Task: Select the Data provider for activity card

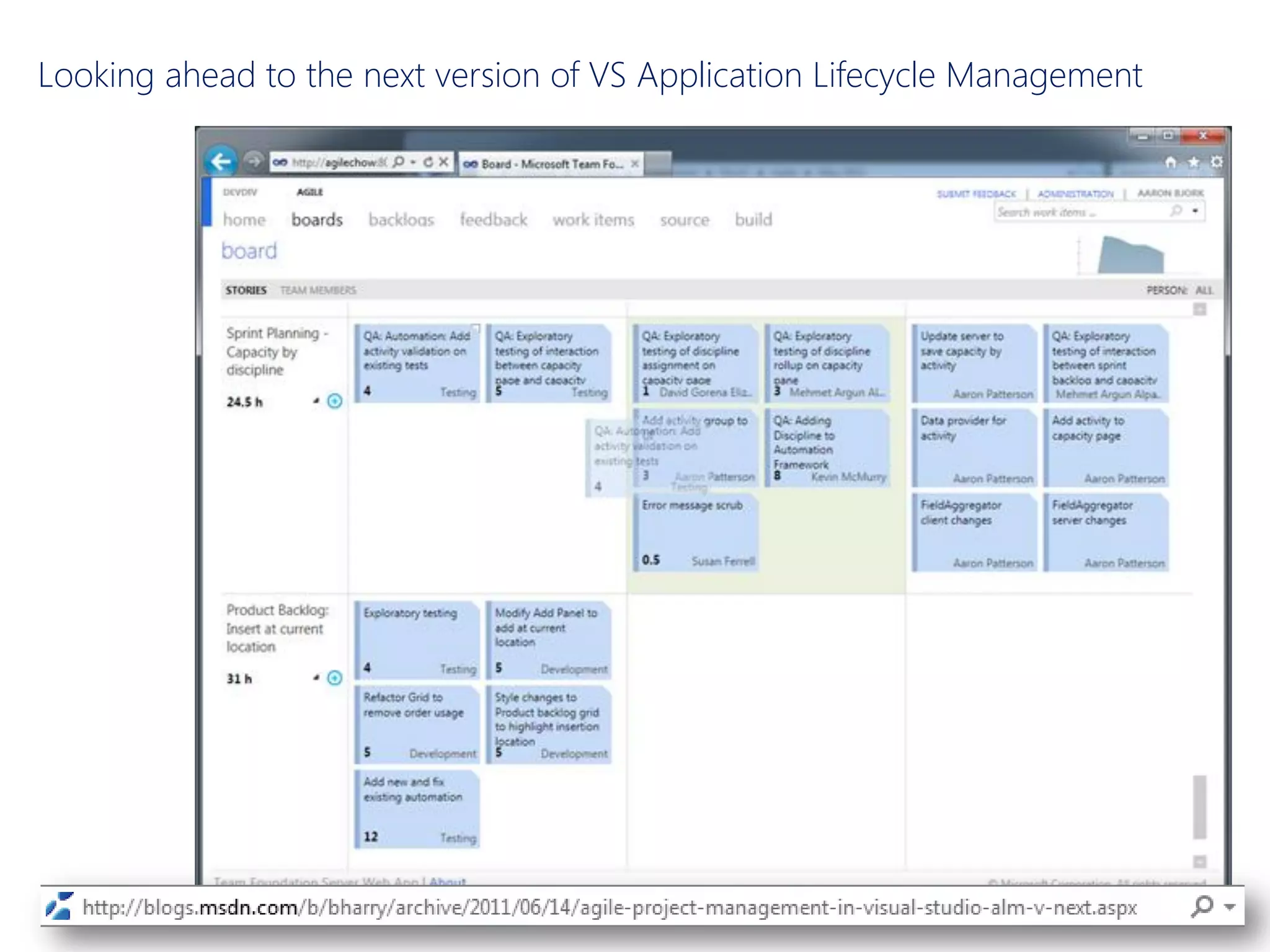Action: point(974,447)
